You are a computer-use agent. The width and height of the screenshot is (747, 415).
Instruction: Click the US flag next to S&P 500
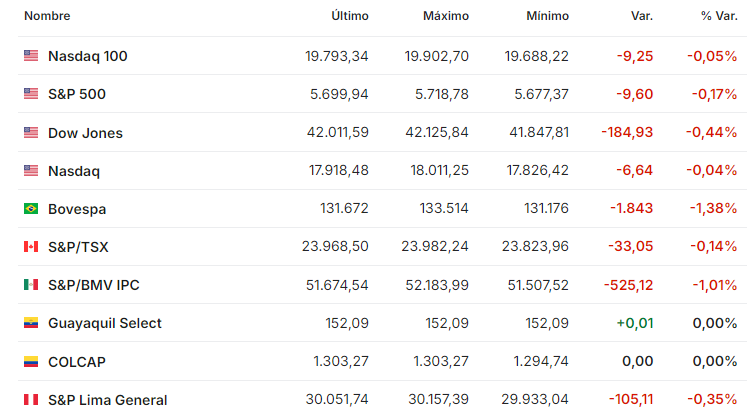coord(31,94)
